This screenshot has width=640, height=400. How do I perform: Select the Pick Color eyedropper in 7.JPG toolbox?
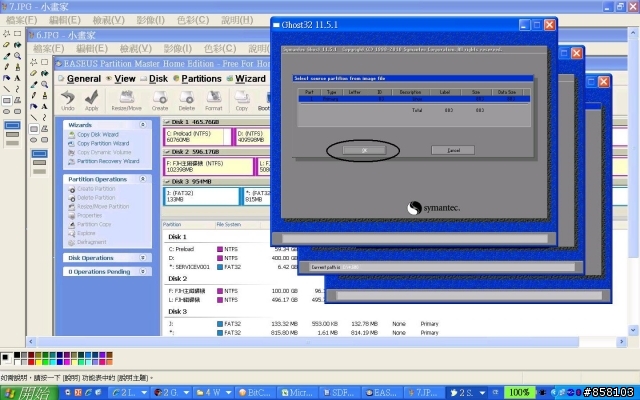point(7,56)
